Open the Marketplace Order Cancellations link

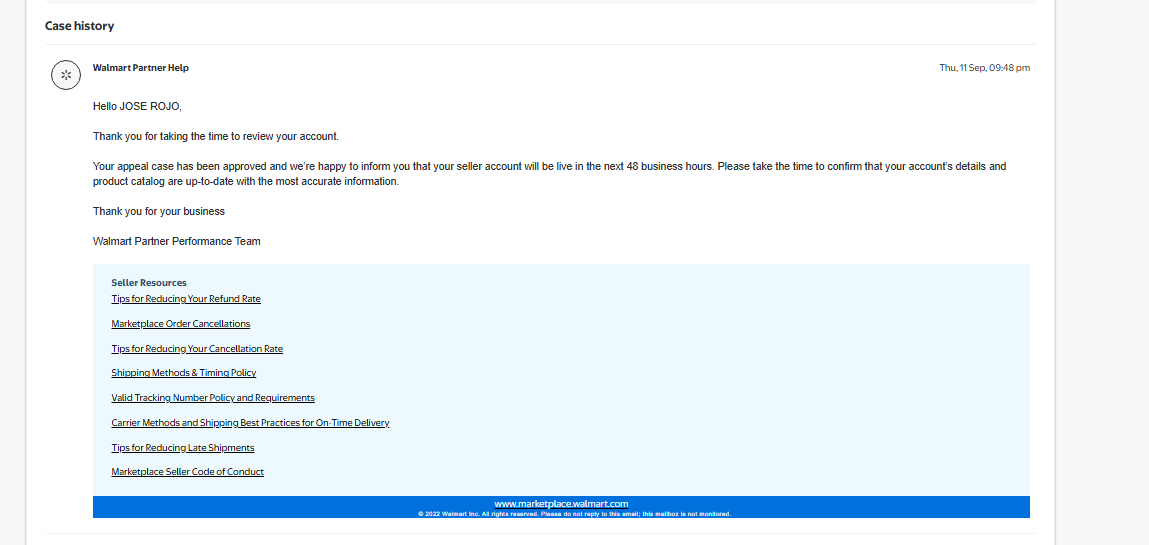(181, 324)
